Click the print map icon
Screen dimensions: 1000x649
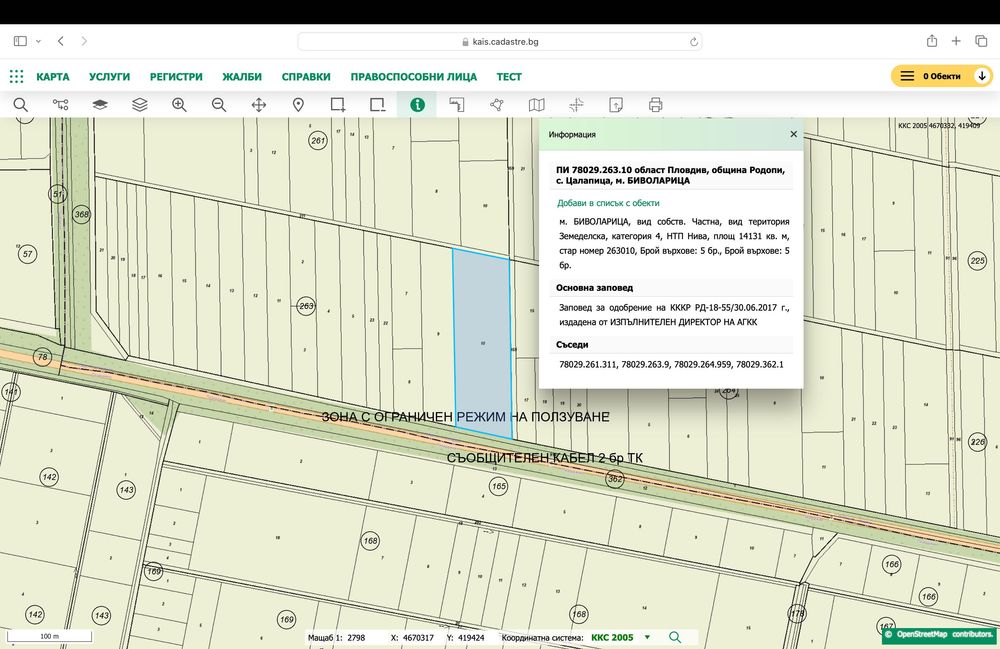pos(656,104)
